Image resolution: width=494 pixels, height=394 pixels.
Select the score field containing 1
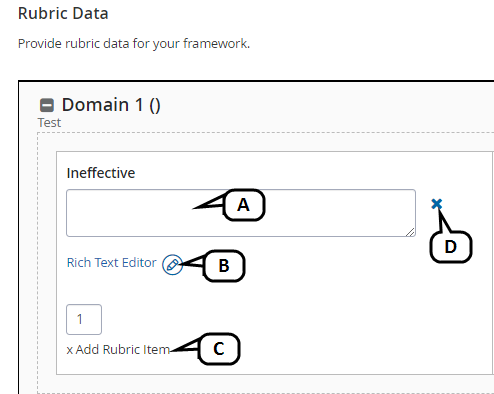point(84,319)
